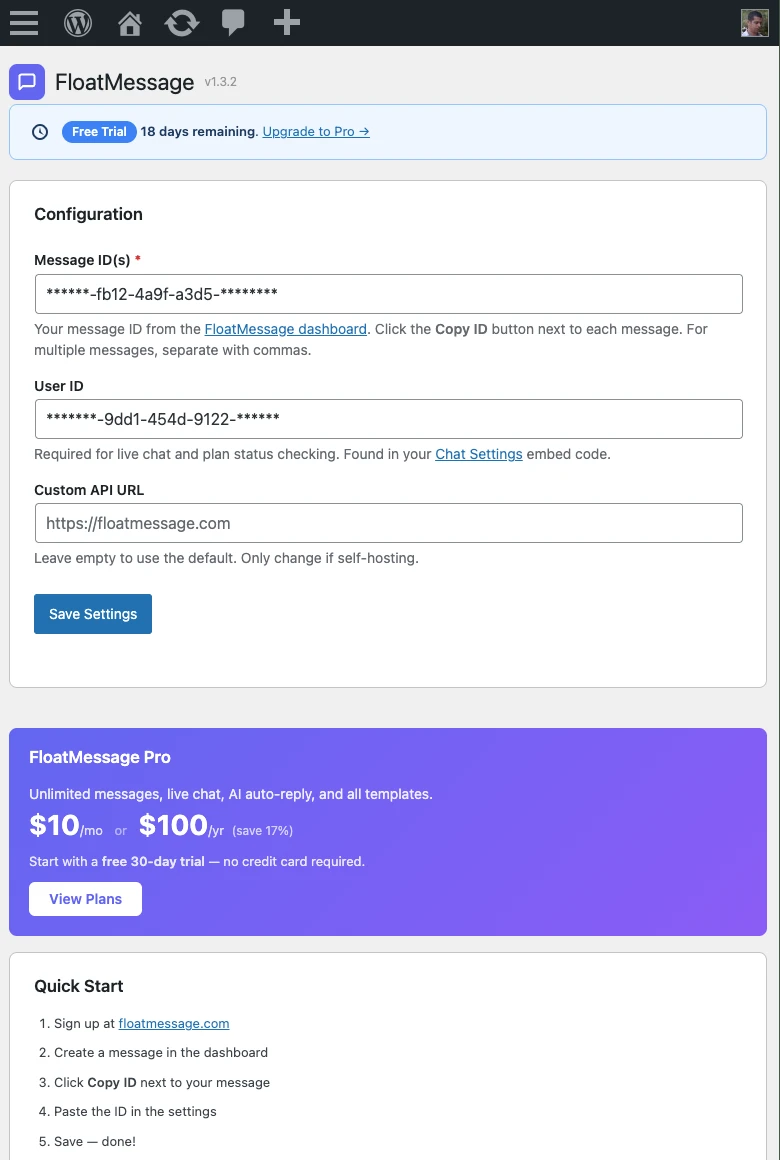Screen dimensions: 780x1160
Task: Click the FloatMessage plugin logo icon
Action: click(27, 81)
